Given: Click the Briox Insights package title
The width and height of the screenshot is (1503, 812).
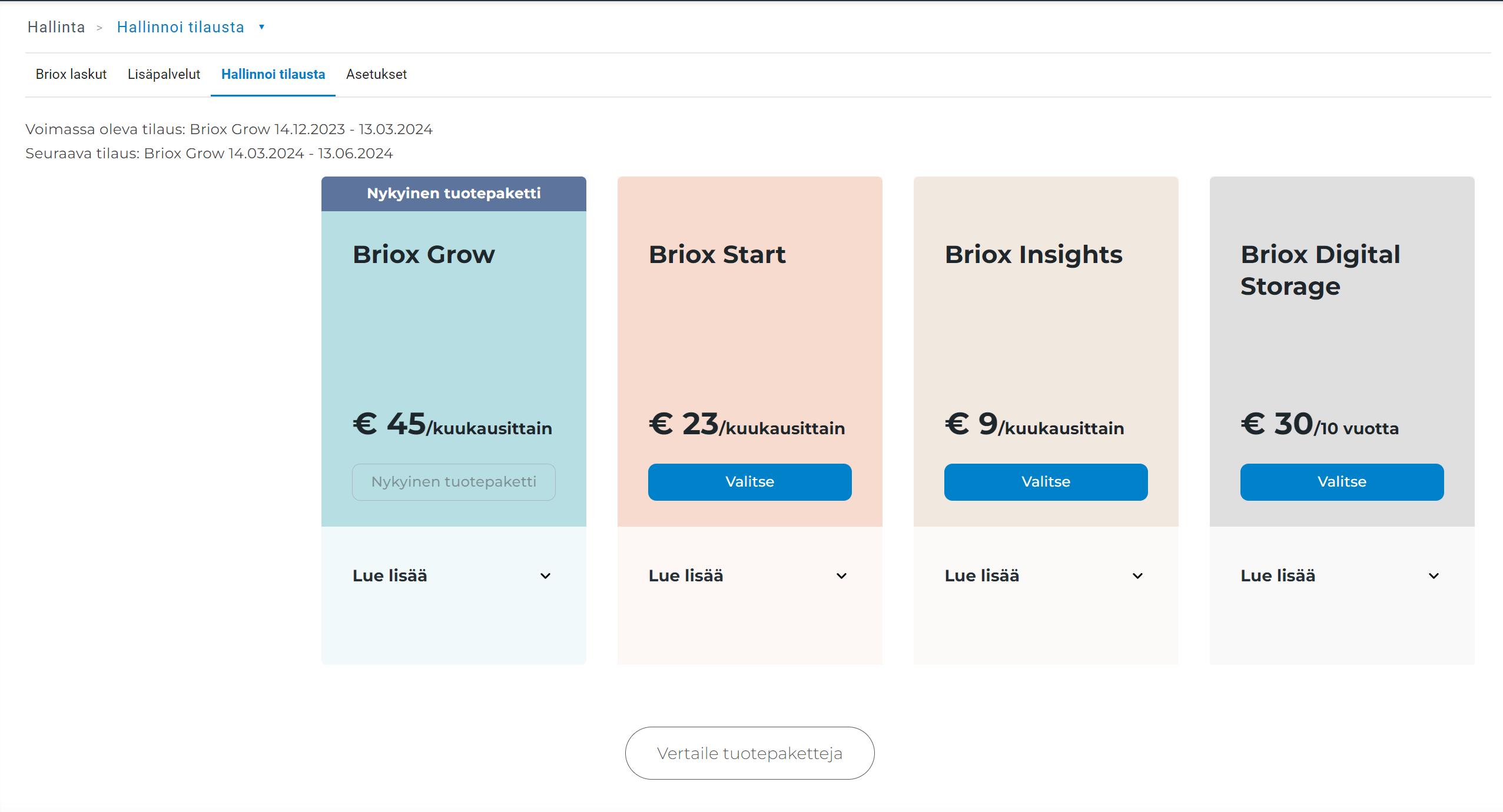Looking at the screenshot, I should (x=1033, y=254).
